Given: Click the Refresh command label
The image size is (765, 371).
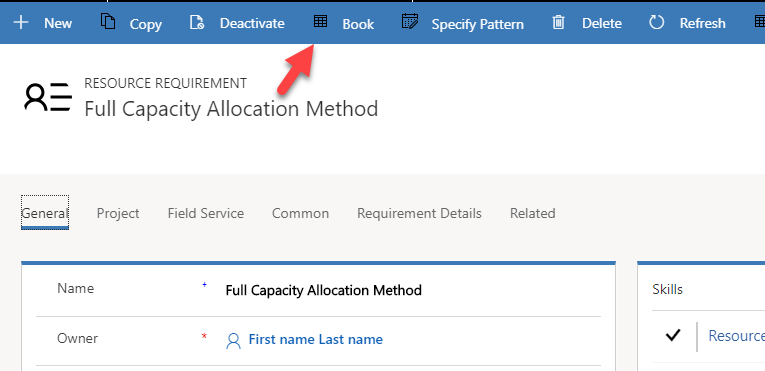Looking at the screenshot, I should [x=703, y=23].
